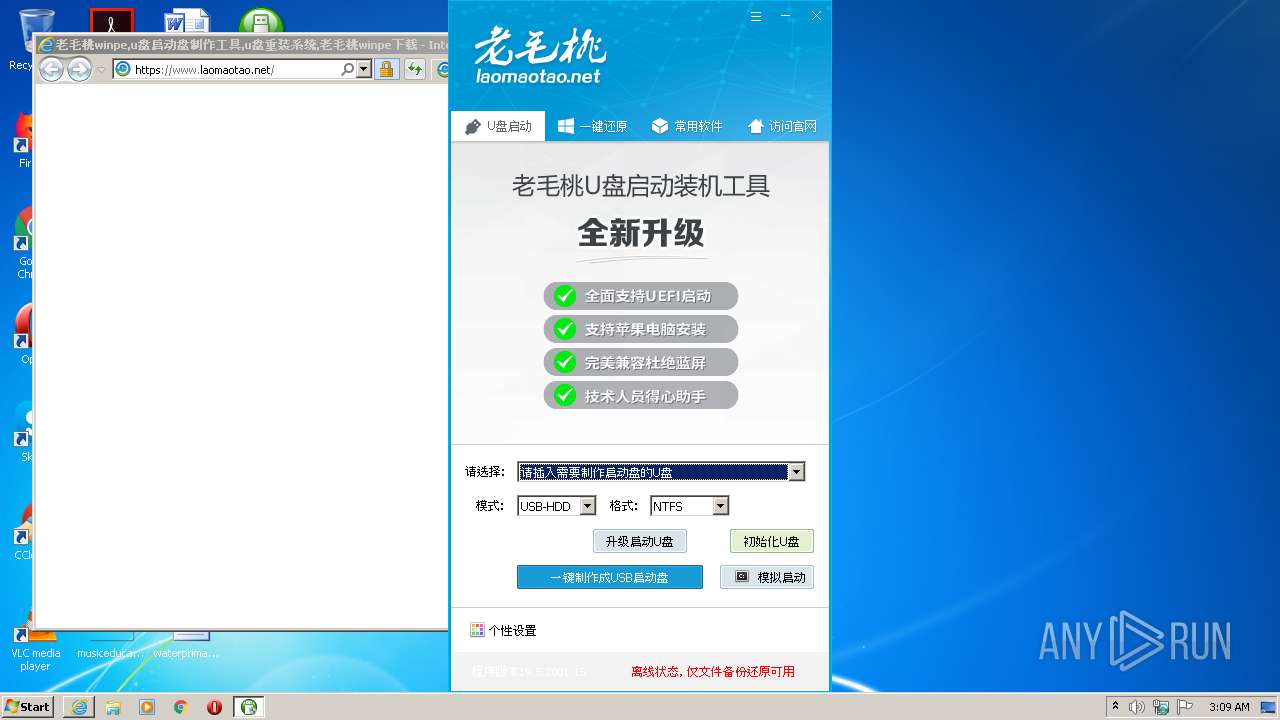The image size is (1280, 720).
Task: Close the Laomaotao tool window
Action: [x=816, y=16]
